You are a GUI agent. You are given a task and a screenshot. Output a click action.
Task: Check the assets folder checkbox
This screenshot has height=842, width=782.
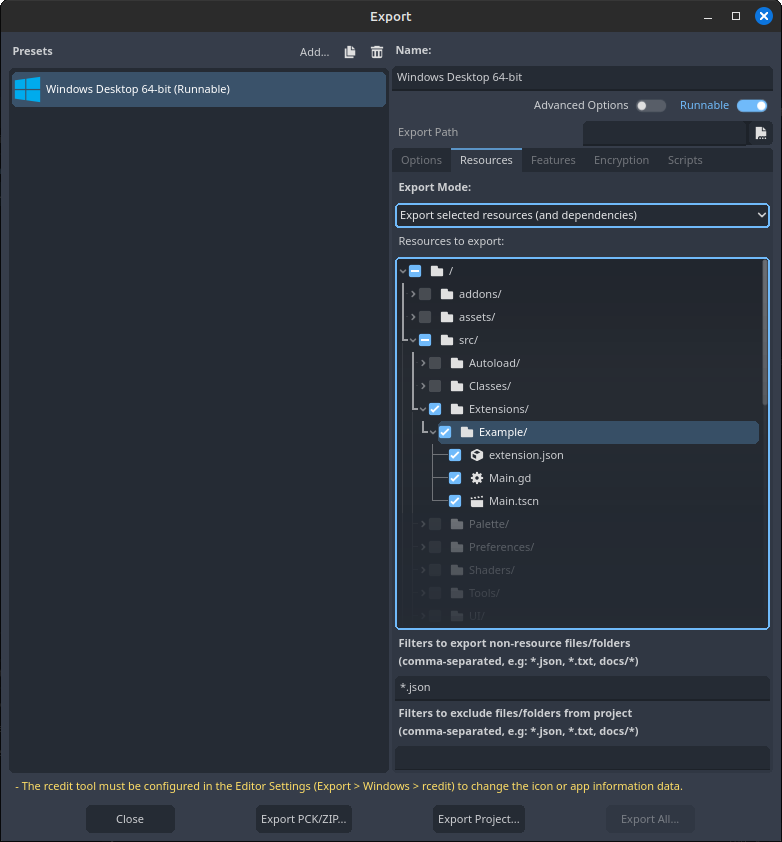pyautogui.click(x=425, y=317)
